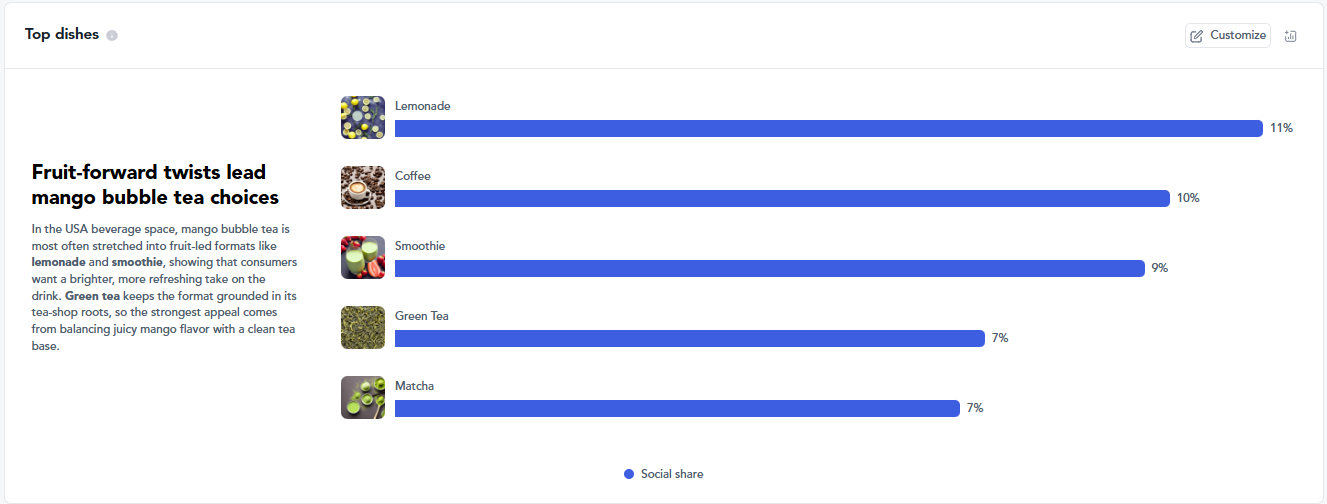This screenshot has height=504, width=1327.
Task: Click the Matcha thumbnail image
Action: (363, 397)
